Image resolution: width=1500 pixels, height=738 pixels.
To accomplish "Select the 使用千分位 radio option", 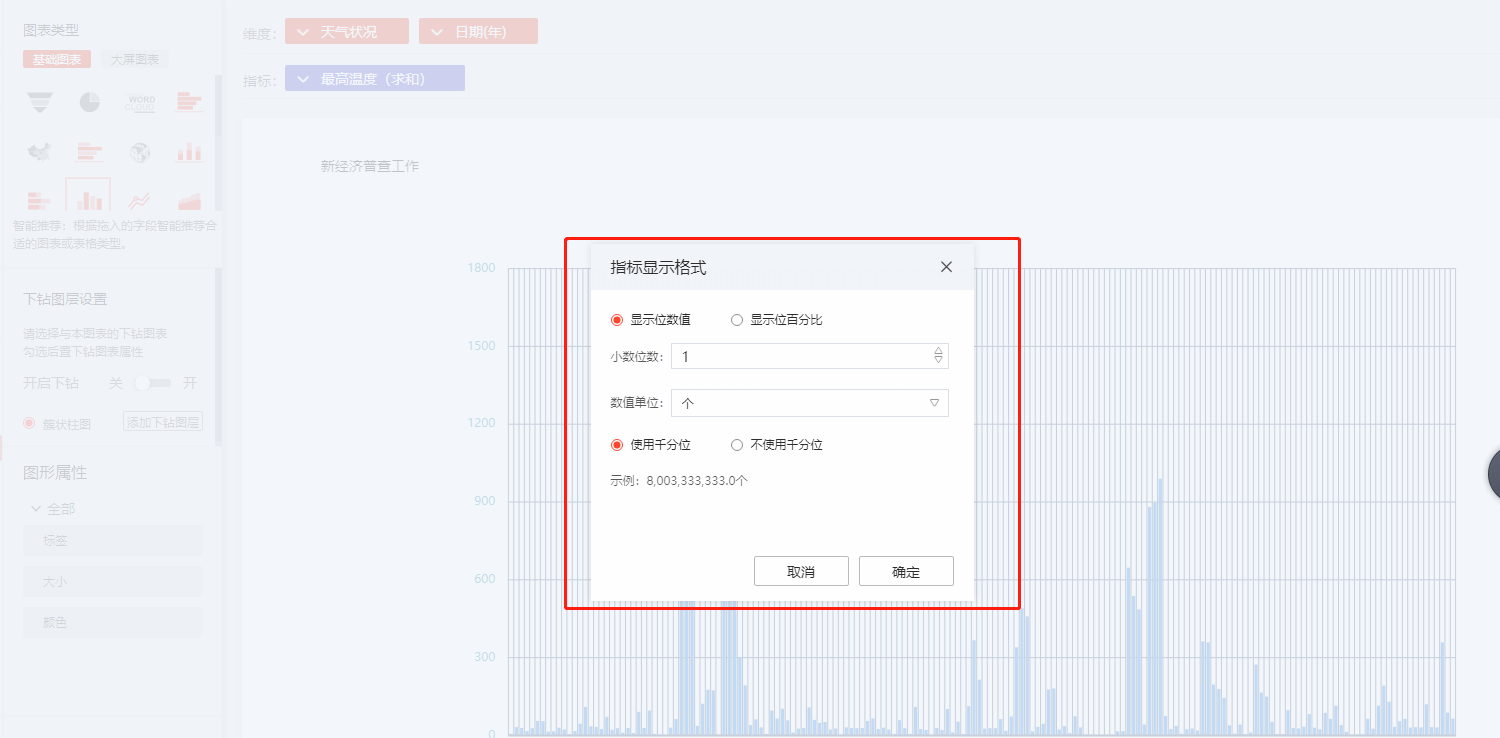I will 617,445.
